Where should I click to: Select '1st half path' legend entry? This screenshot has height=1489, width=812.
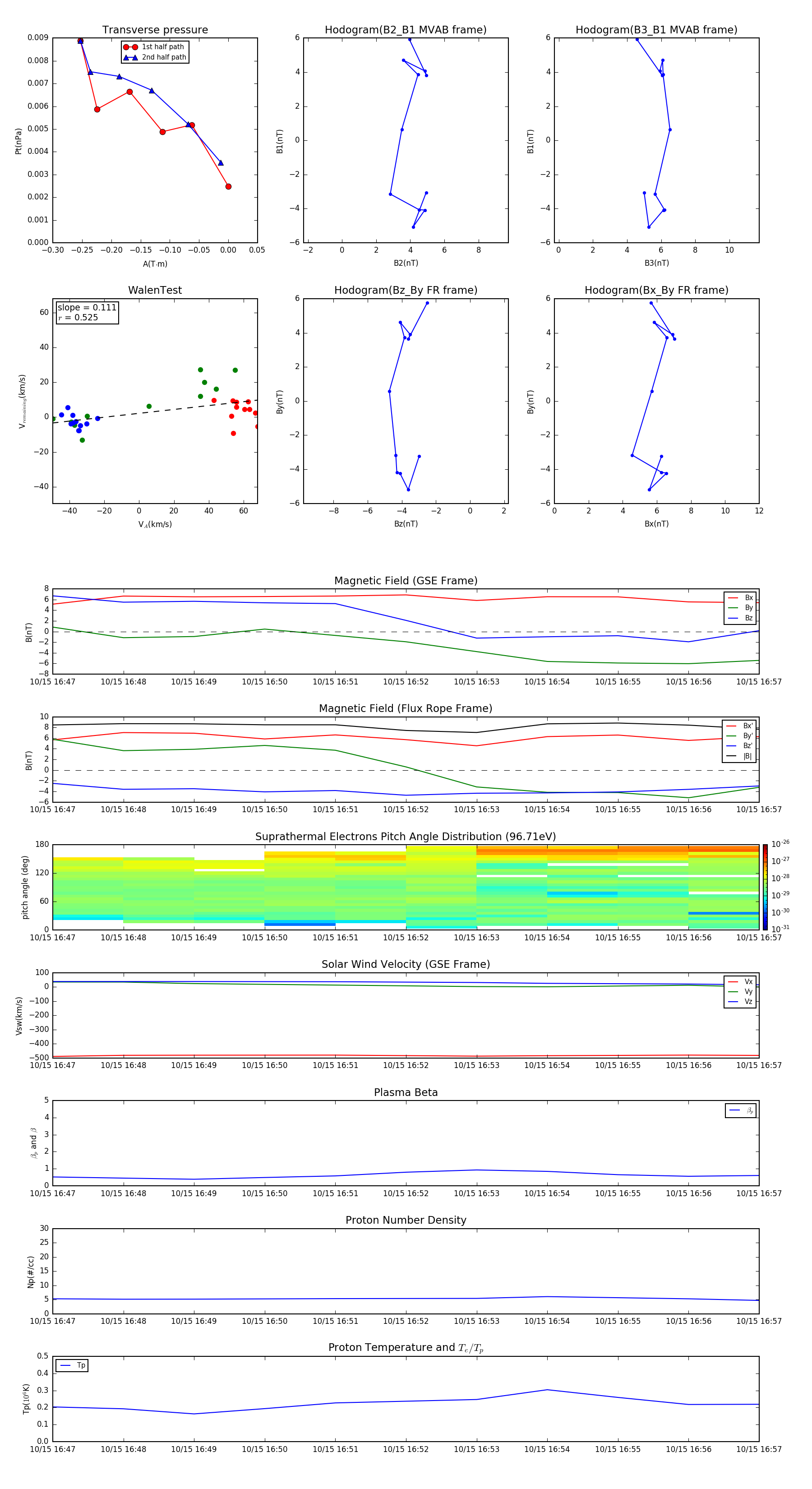pyautogui.click(x=154, y=47)
